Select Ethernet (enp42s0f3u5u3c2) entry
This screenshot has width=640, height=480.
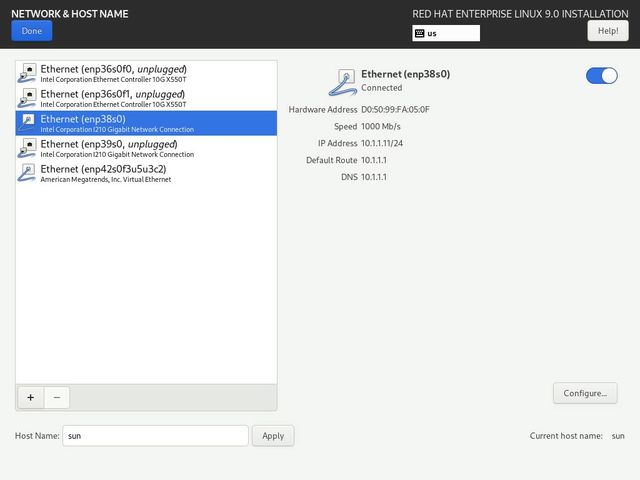[146, 173]
